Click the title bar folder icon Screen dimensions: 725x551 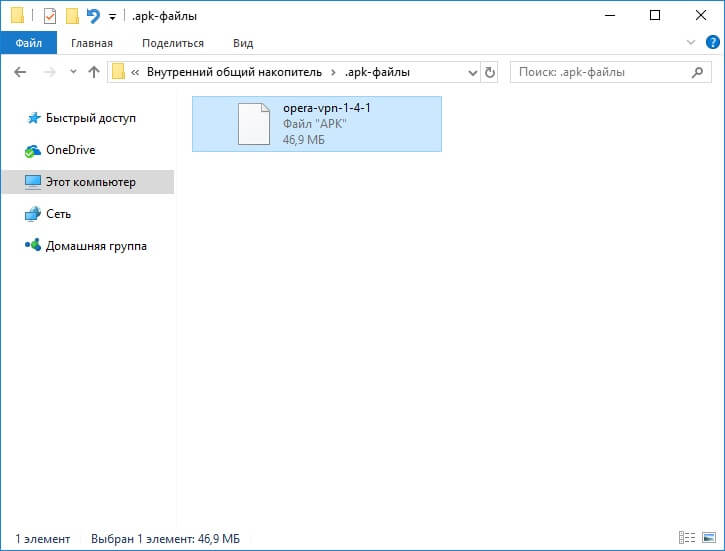coord(18,15)
